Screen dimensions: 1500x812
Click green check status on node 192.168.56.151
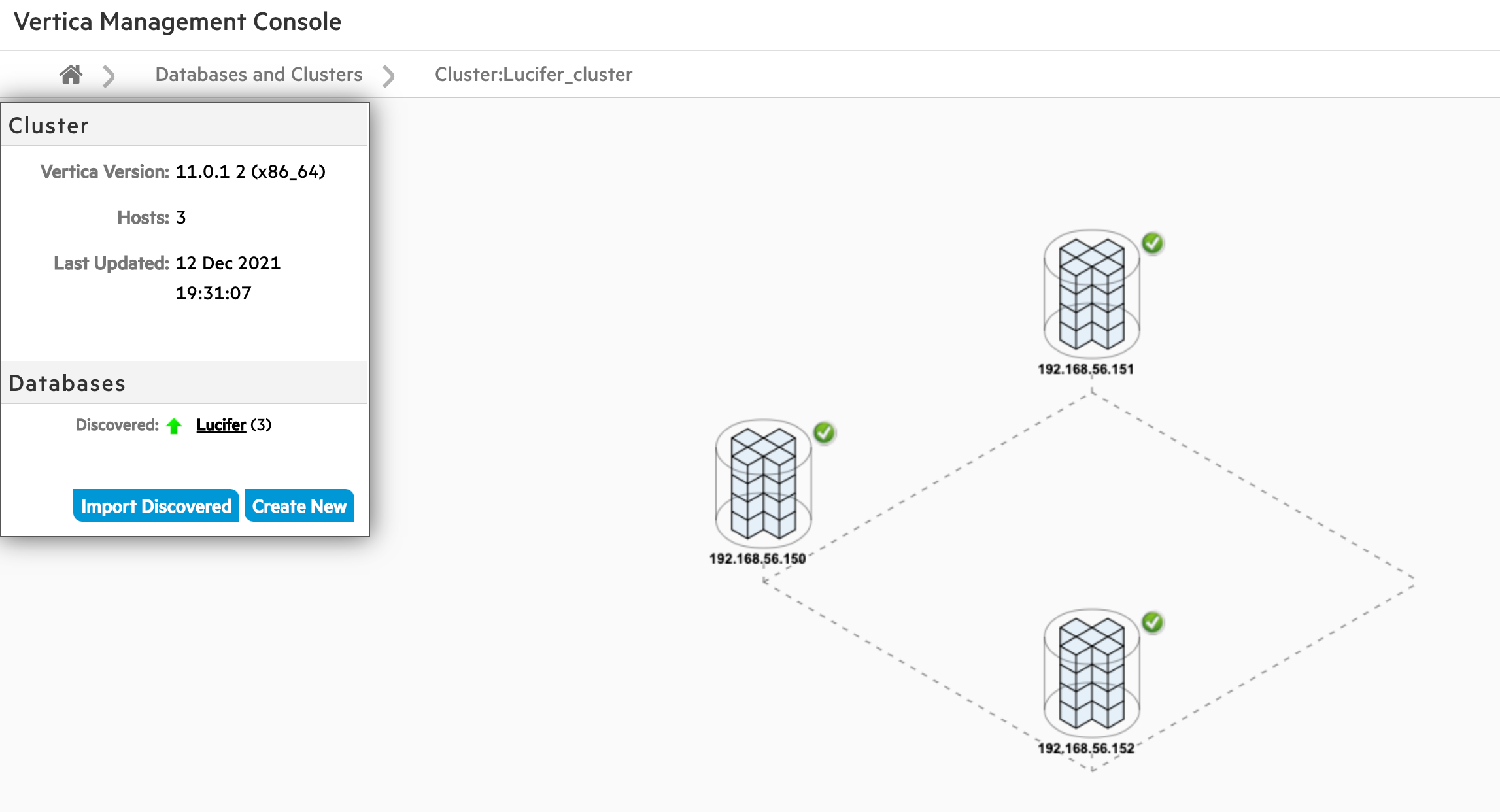pos(1153,243)
